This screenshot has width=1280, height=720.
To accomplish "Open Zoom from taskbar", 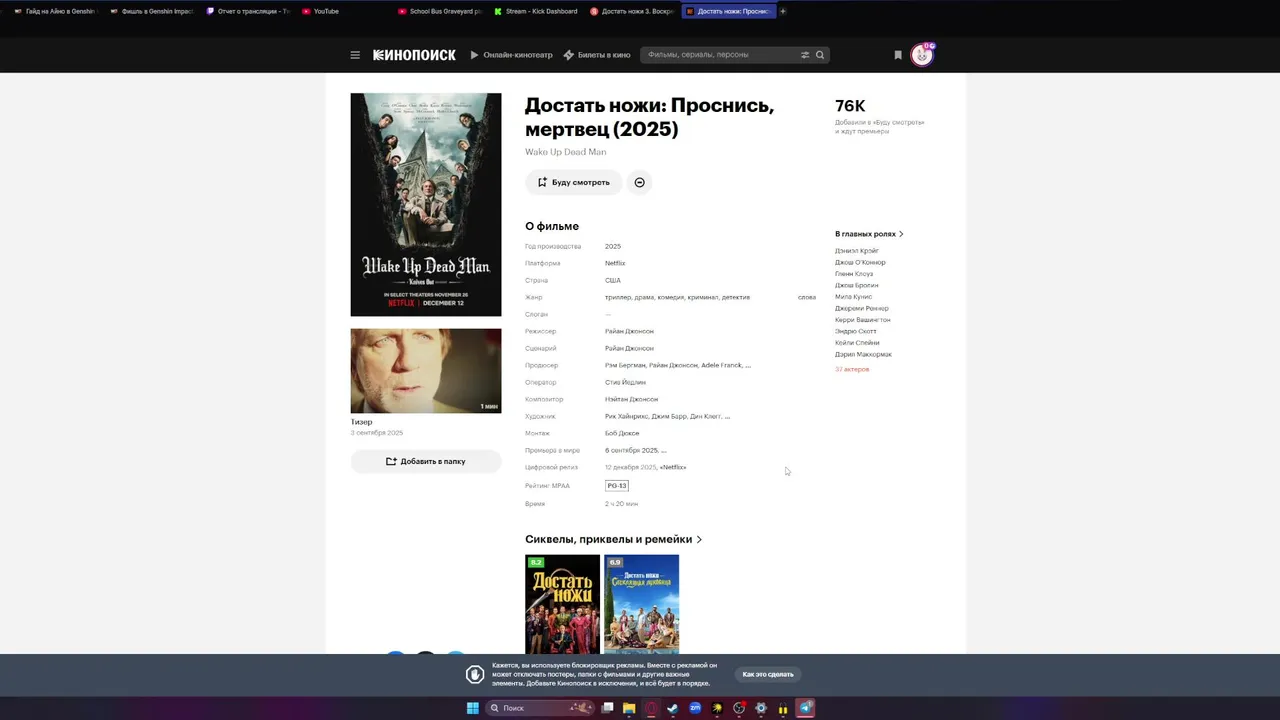I will (695, 708).
